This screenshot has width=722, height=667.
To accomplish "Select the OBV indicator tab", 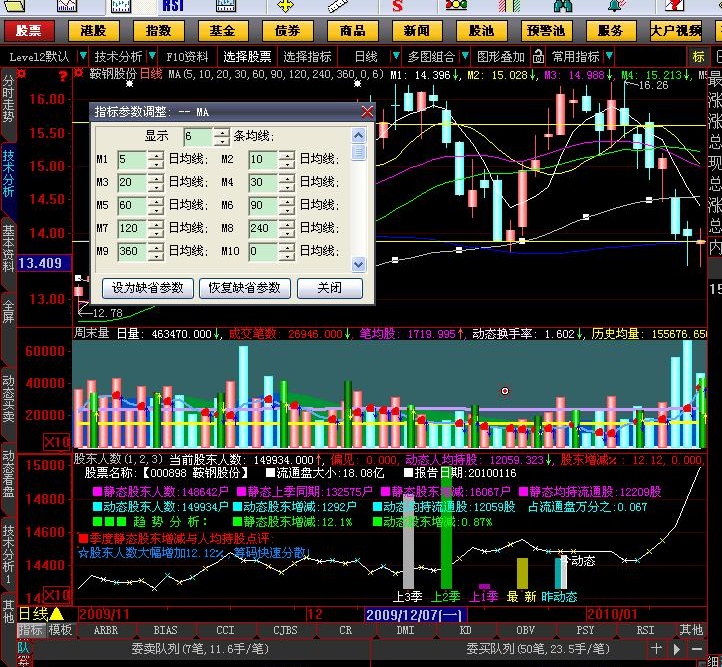I will point(525,630).
